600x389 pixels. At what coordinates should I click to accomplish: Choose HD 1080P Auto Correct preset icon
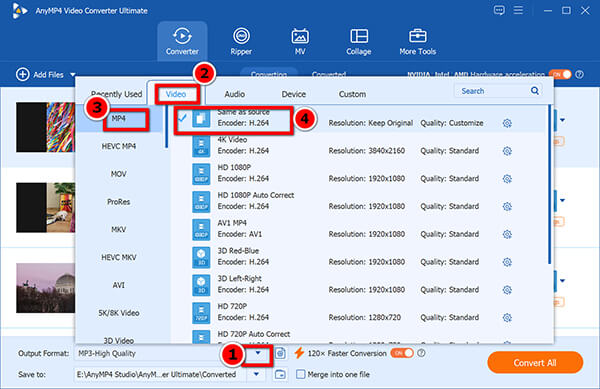(201, 202)
